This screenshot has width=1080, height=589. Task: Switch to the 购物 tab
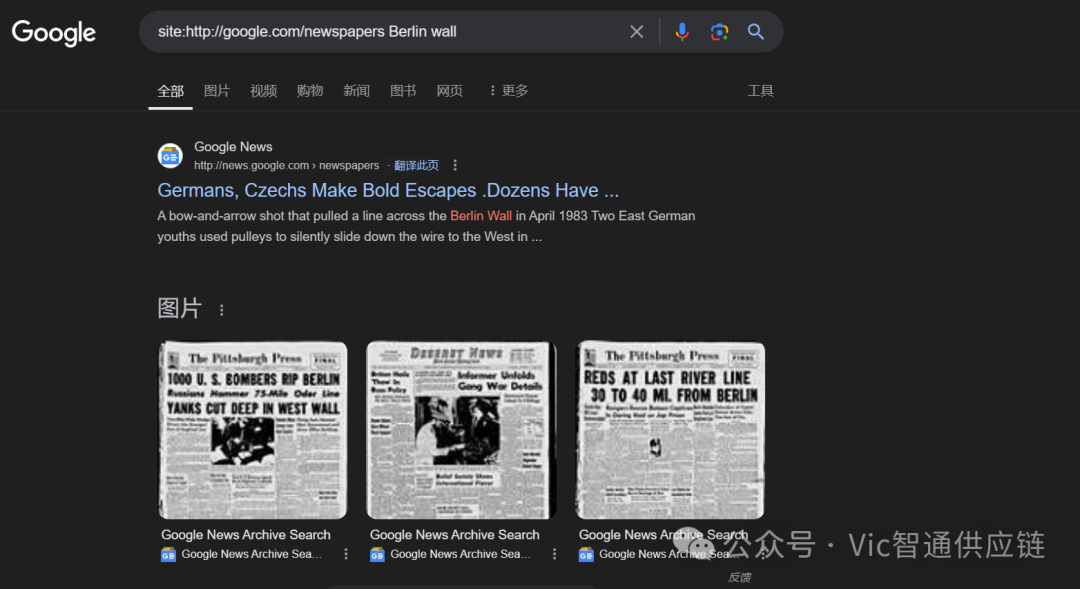310,91
